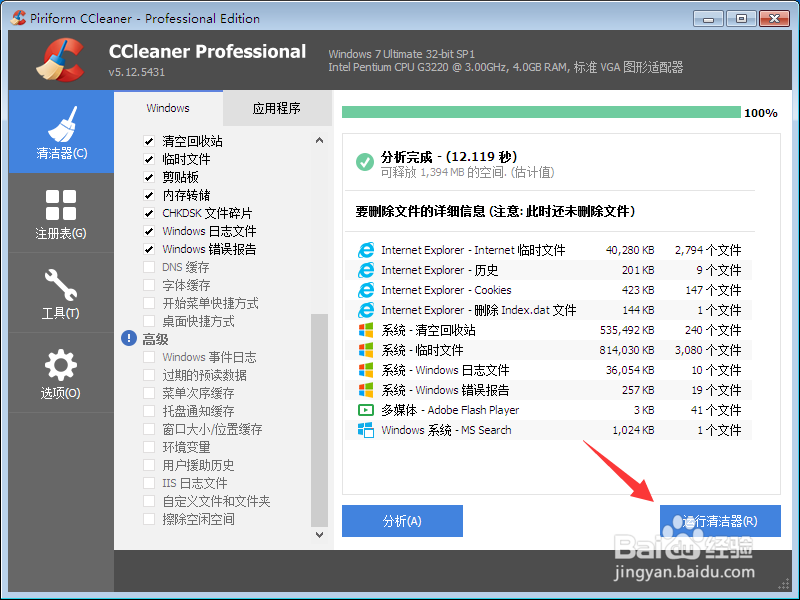Uncheck Windows 日志文件 checkbox in list

pos(149,231)
